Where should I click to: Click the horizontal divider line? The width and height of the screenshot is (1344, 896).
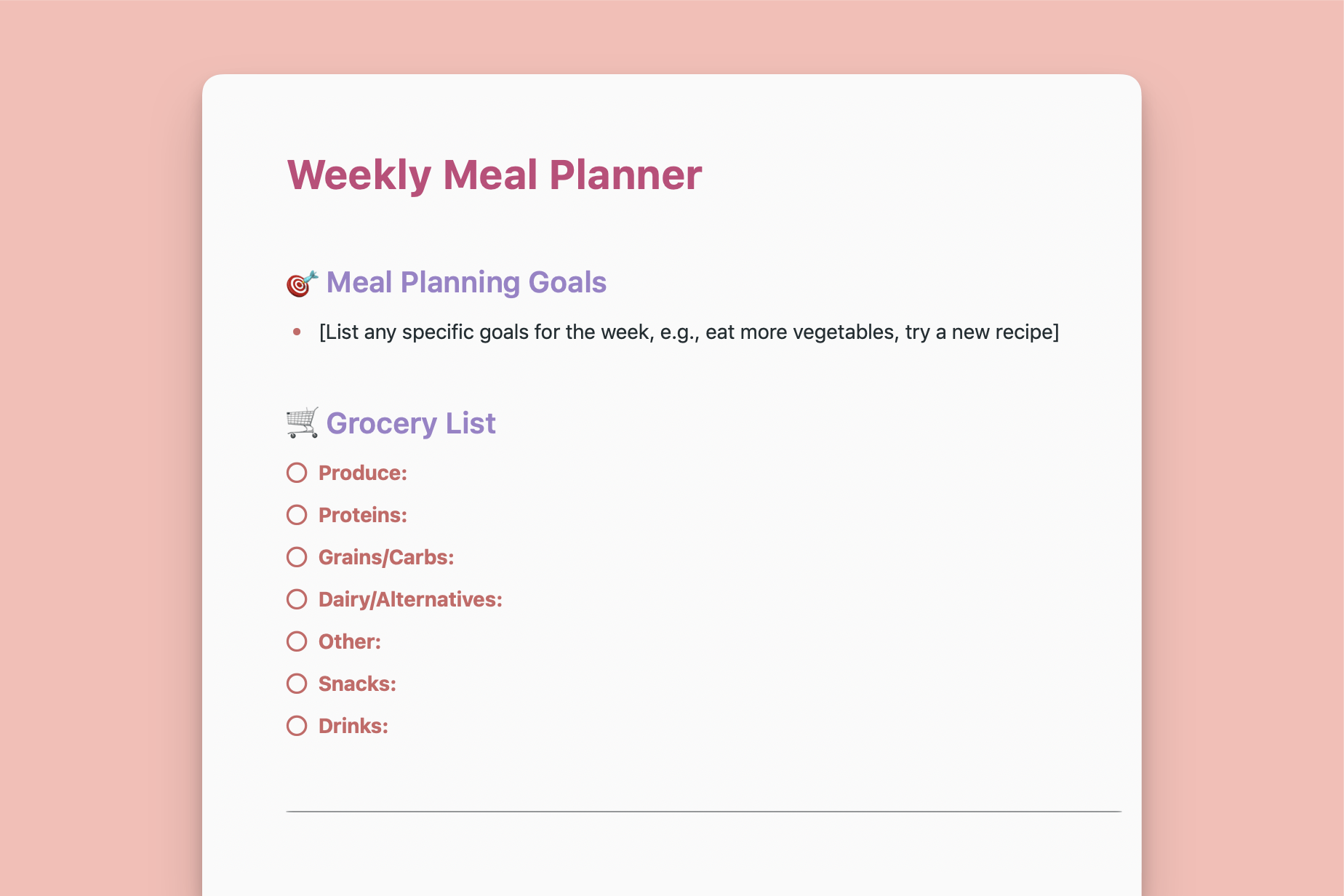point(703,811)
